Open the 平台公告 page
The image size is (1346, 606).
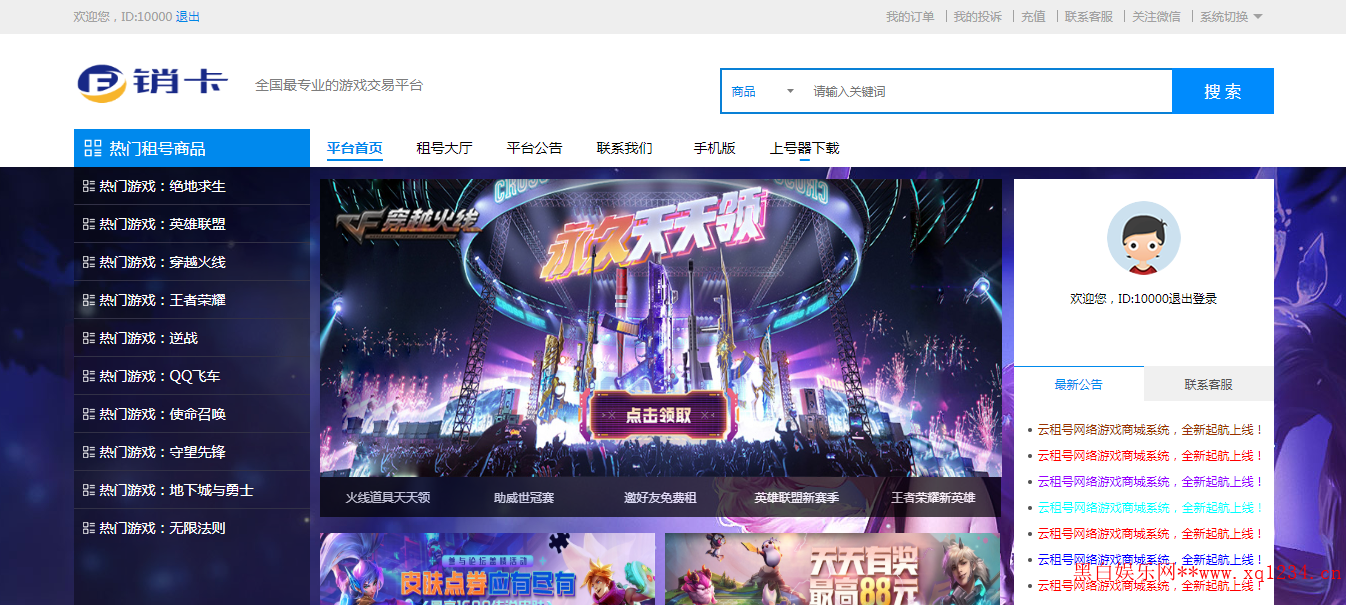535,148
